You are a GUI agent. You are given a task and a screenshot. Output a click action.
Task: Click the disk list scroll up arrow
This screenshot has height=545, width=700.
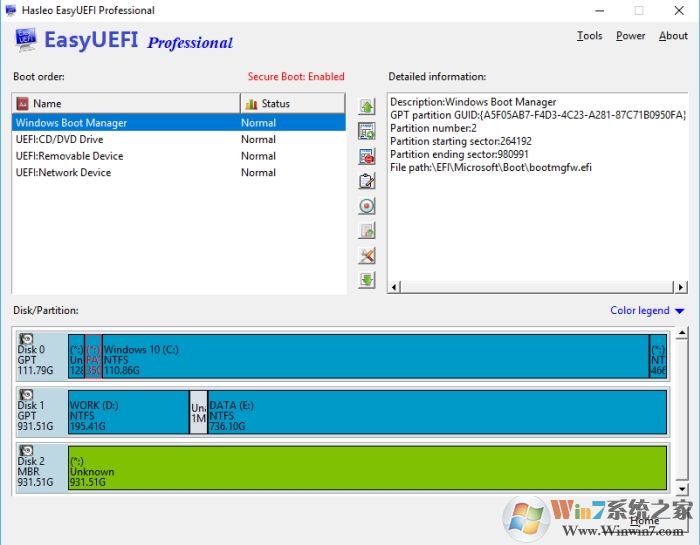pos(682,333)
